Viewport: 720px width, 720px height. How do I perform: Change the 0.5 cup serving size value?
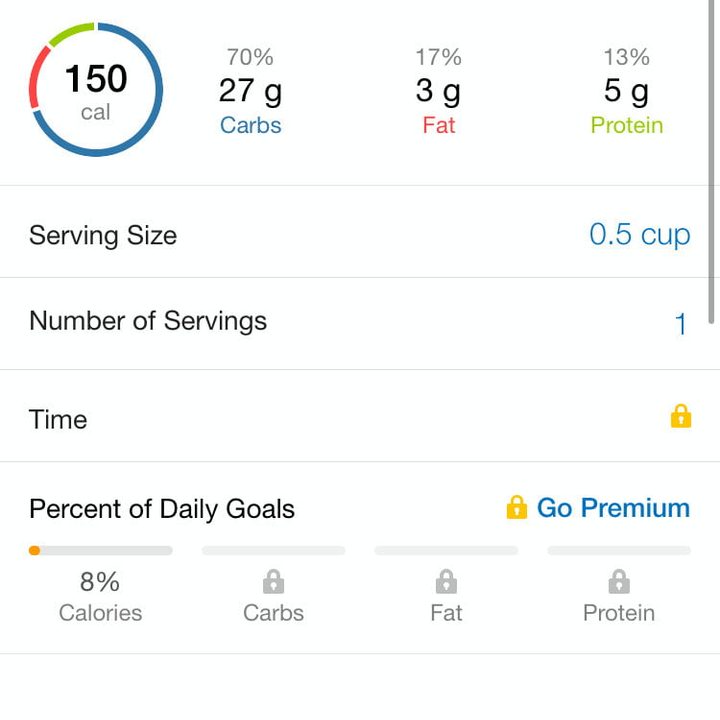639,235
